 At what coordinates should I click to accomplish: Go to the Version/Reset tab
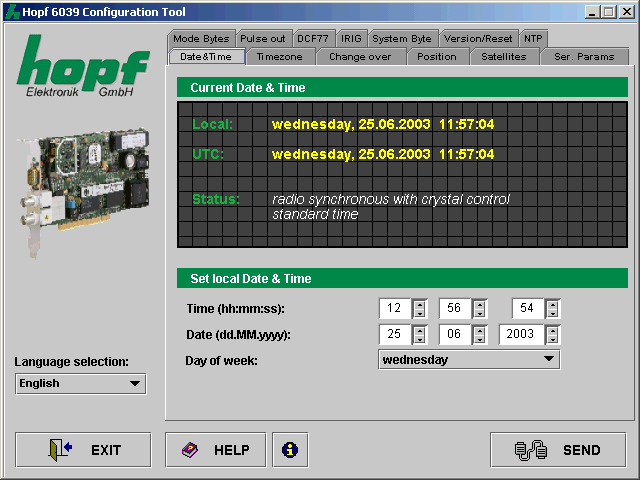click(x=478, y=39)
